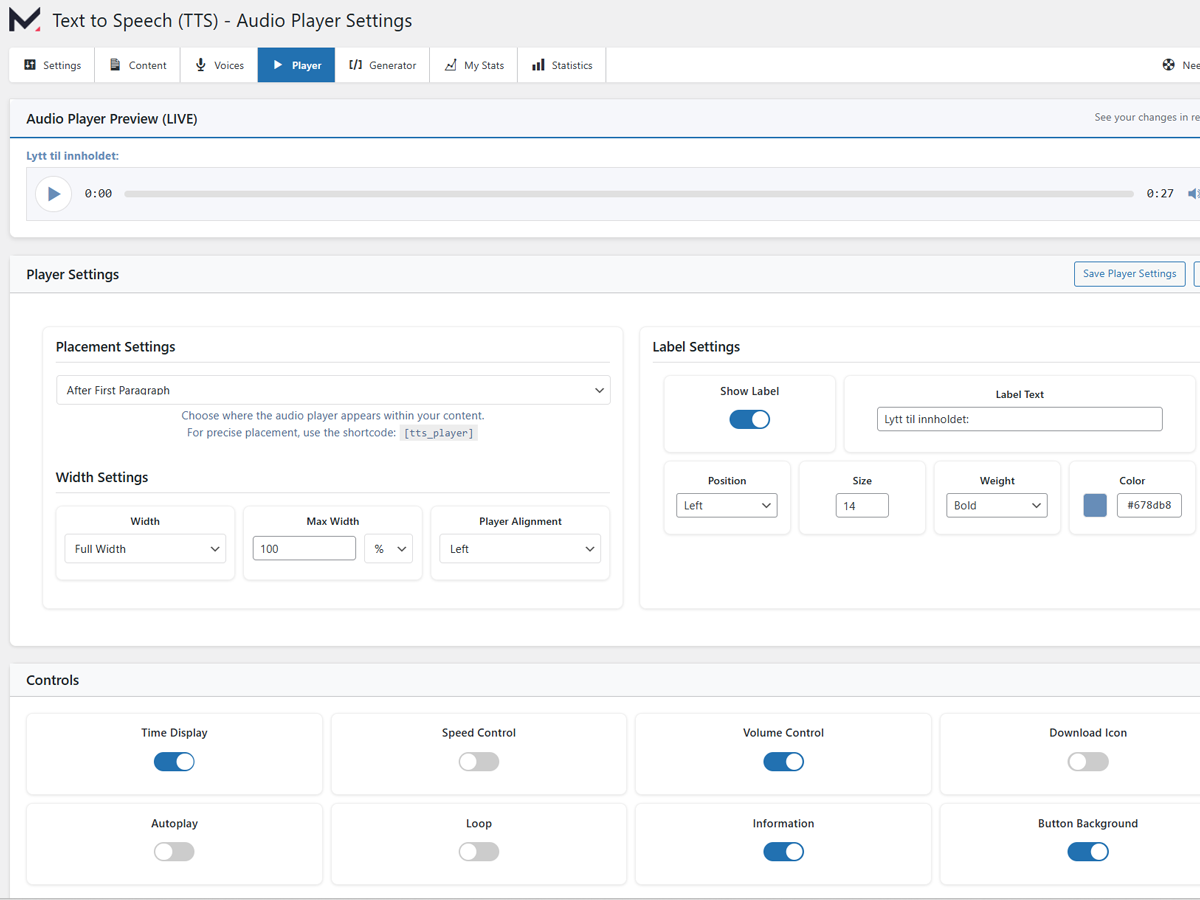The width and height of the screenshot is (1200, 900).
Task: Click the label Size field showing 14
Action: [x=862, y=505]
